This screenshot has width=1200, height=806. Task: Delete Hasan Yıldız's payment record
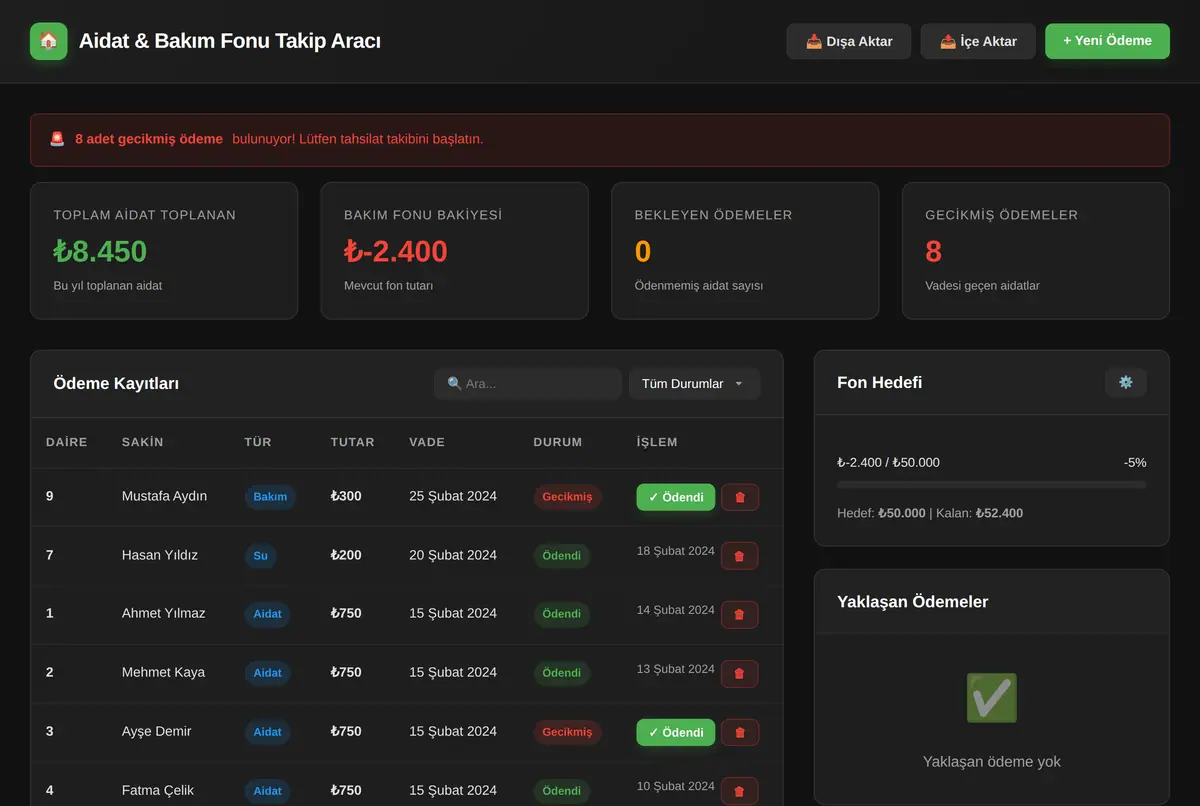coord(740,556)
